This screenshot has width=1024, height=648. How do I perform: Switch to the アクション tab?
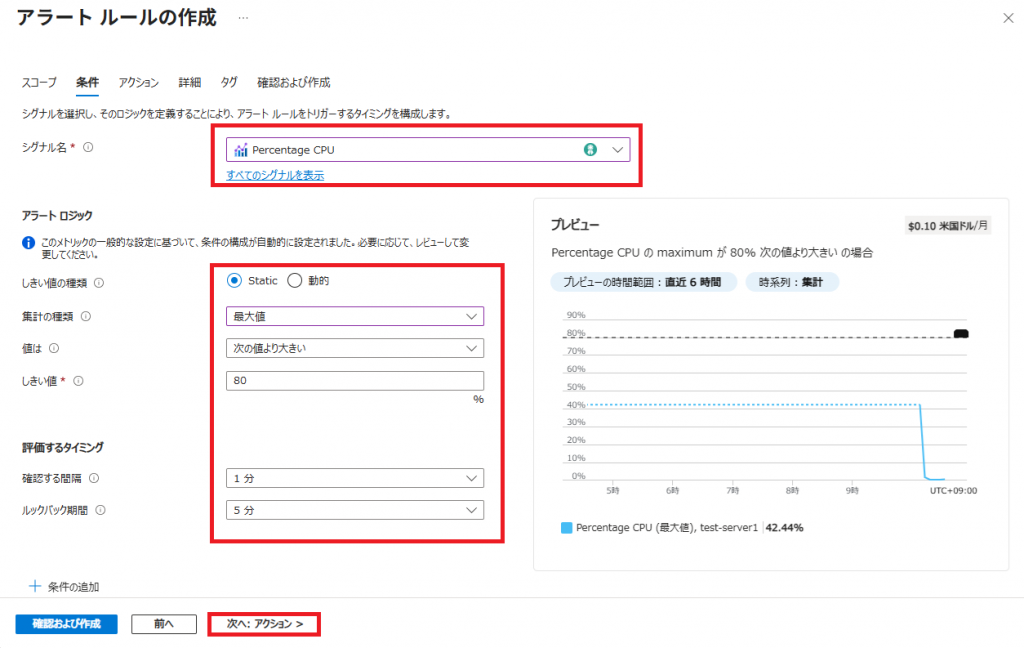pos(138,82)
